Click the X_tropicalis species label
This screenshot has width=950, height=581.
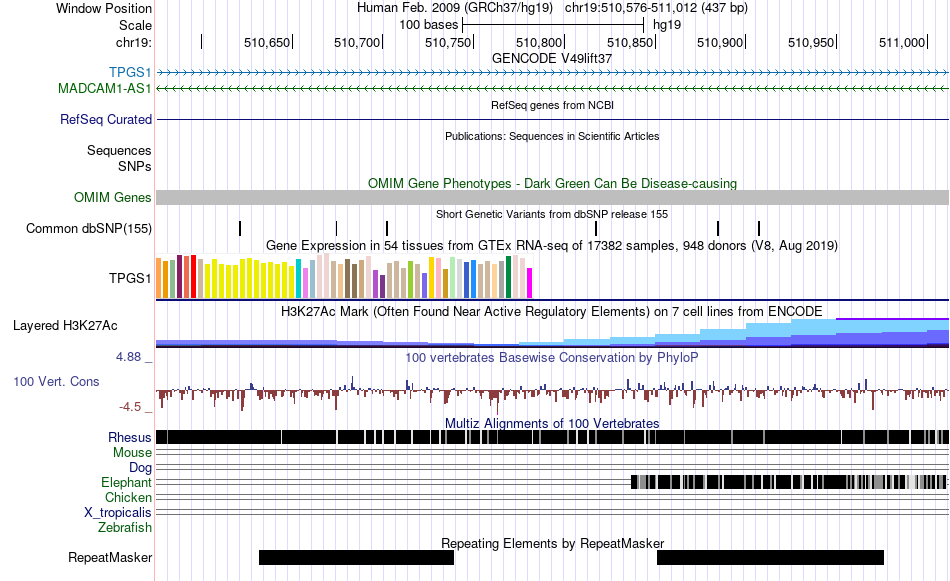[117, 513]
